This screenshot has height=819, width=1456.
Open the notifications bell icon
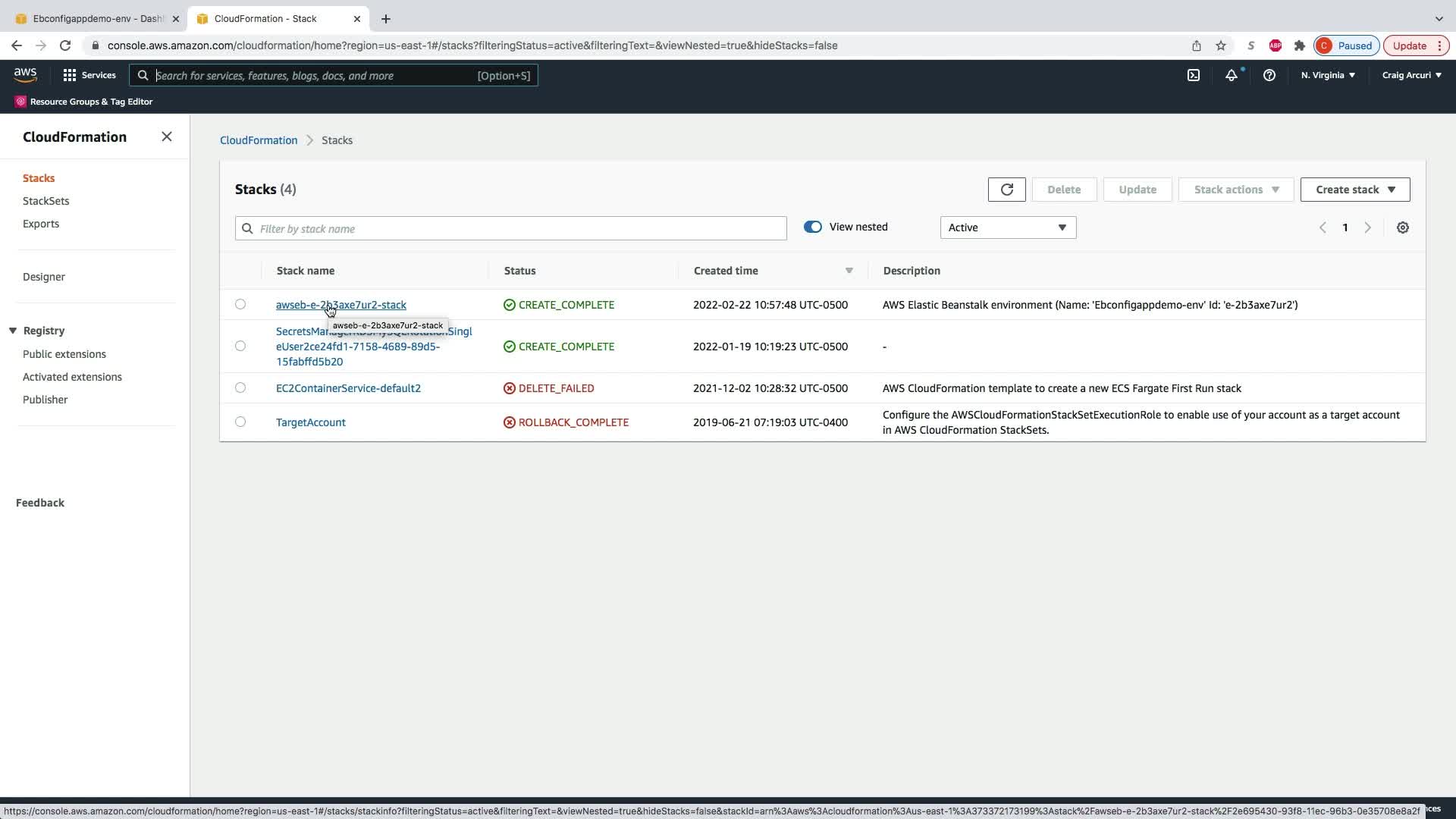1231,75
